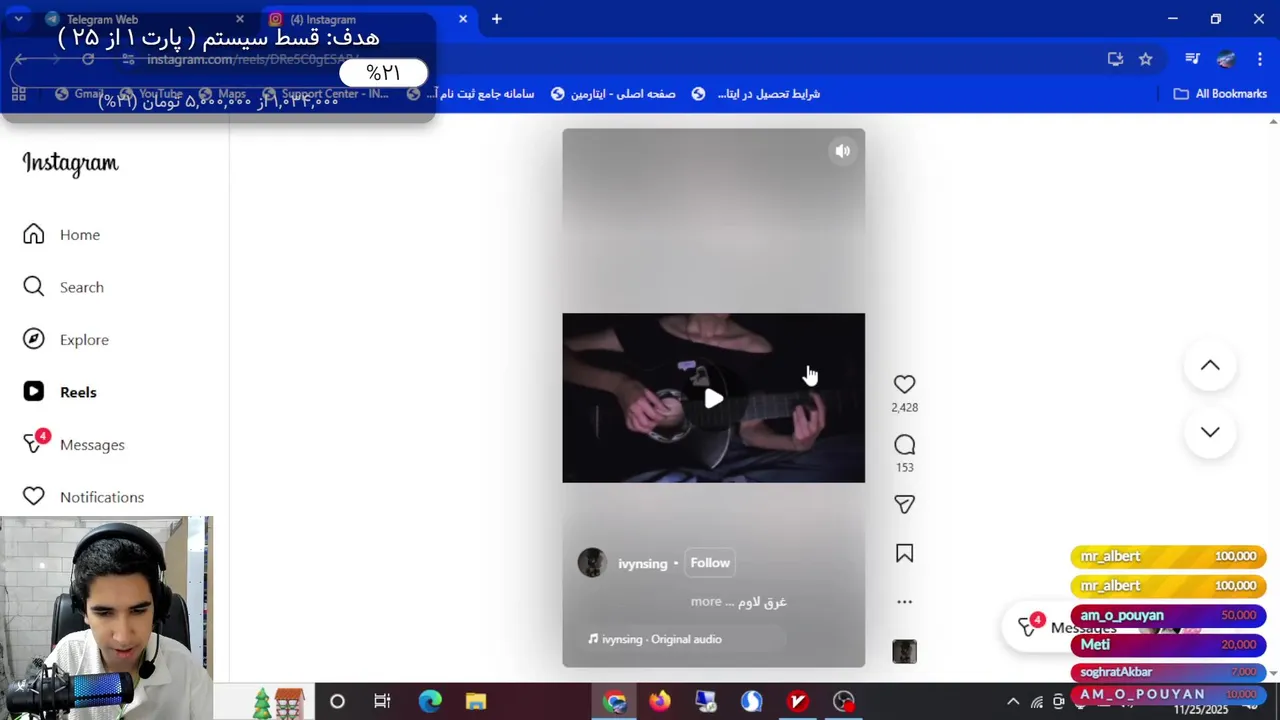Open File Explorer from the taskbar

pyautogui.click(x=476, y=701)
